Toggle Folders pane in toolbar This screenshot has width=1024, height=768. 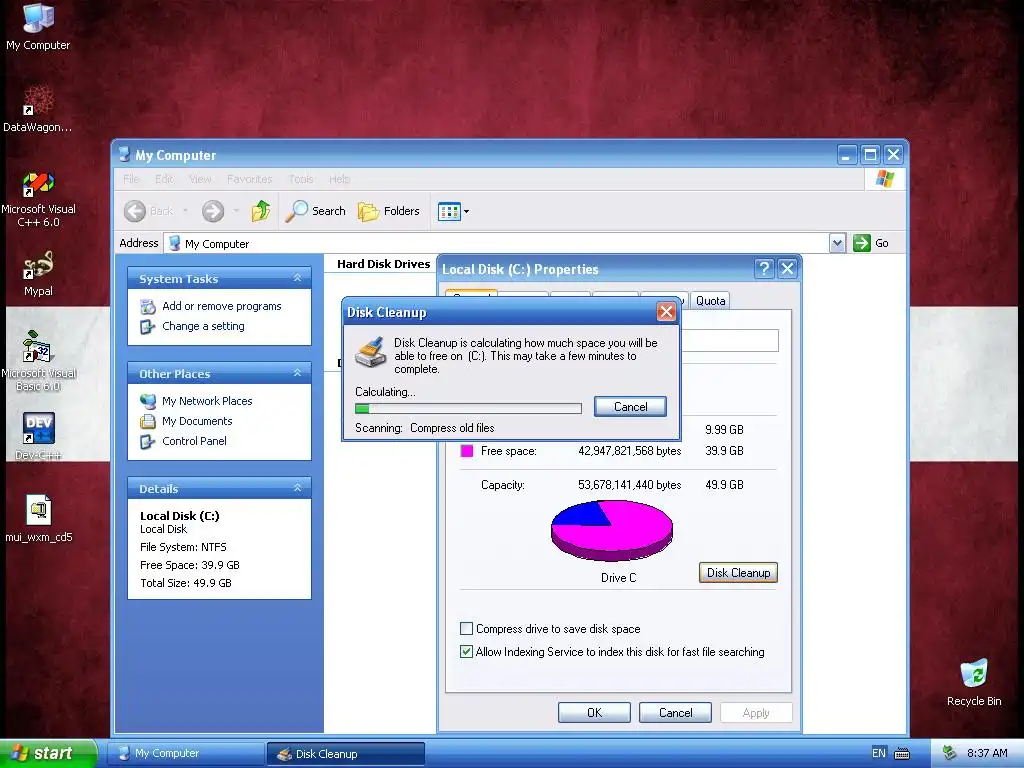tap(389, 211)
